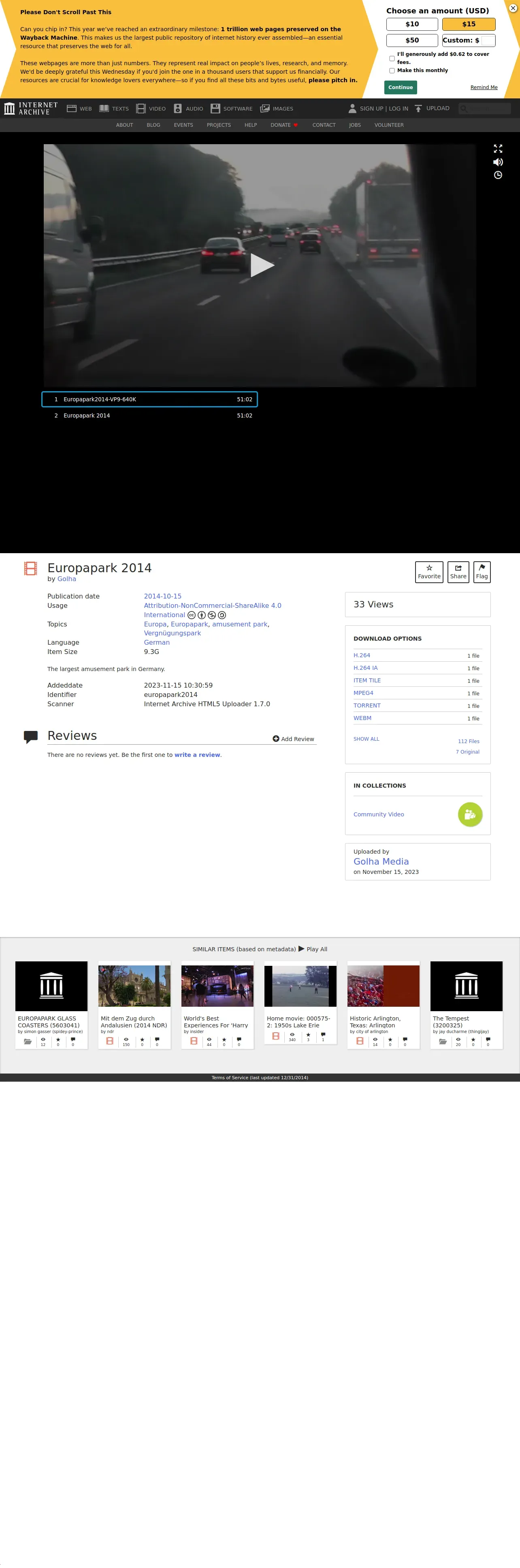Expand download options with SHOW ALL
Viewport: 520px width, 1568px height.
(x=366, y=739)
